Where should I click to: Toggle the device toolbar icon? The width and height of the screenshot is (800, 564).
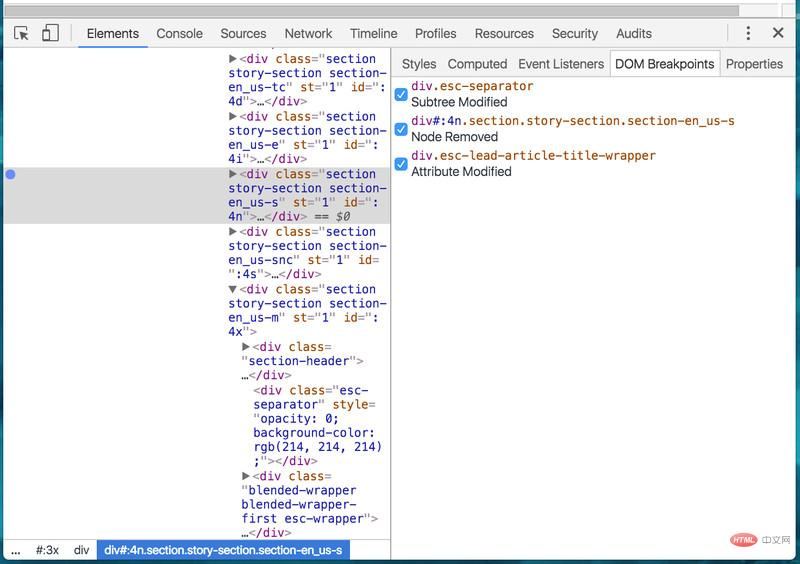[50, 33]
